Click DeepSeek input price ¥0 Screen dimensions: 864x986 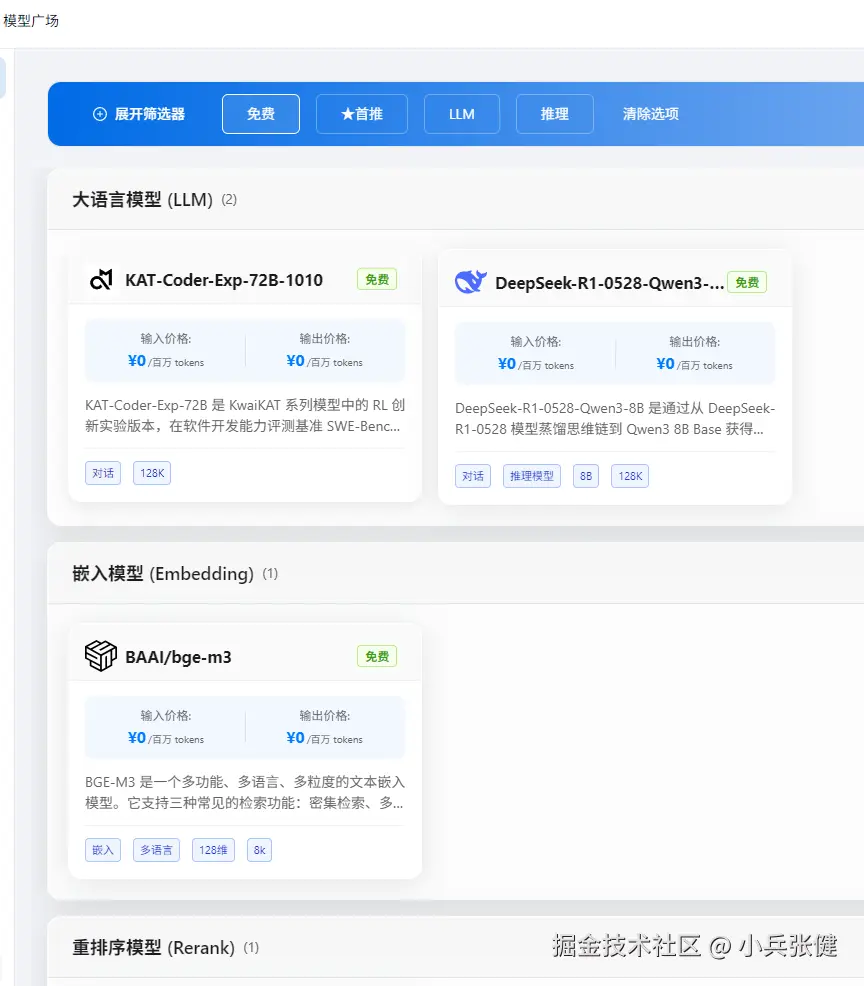point(507,364)
